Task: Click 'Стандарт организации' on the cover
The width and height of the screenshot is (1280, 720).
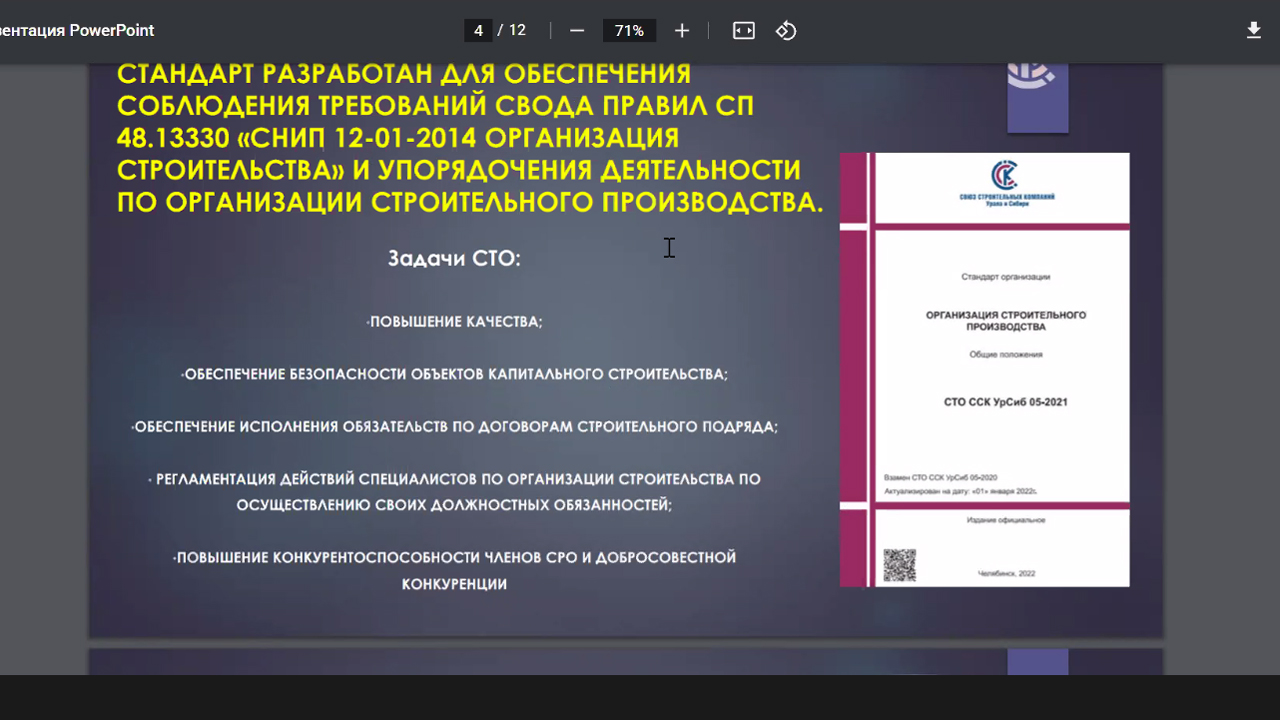Action: (1005, 276)
